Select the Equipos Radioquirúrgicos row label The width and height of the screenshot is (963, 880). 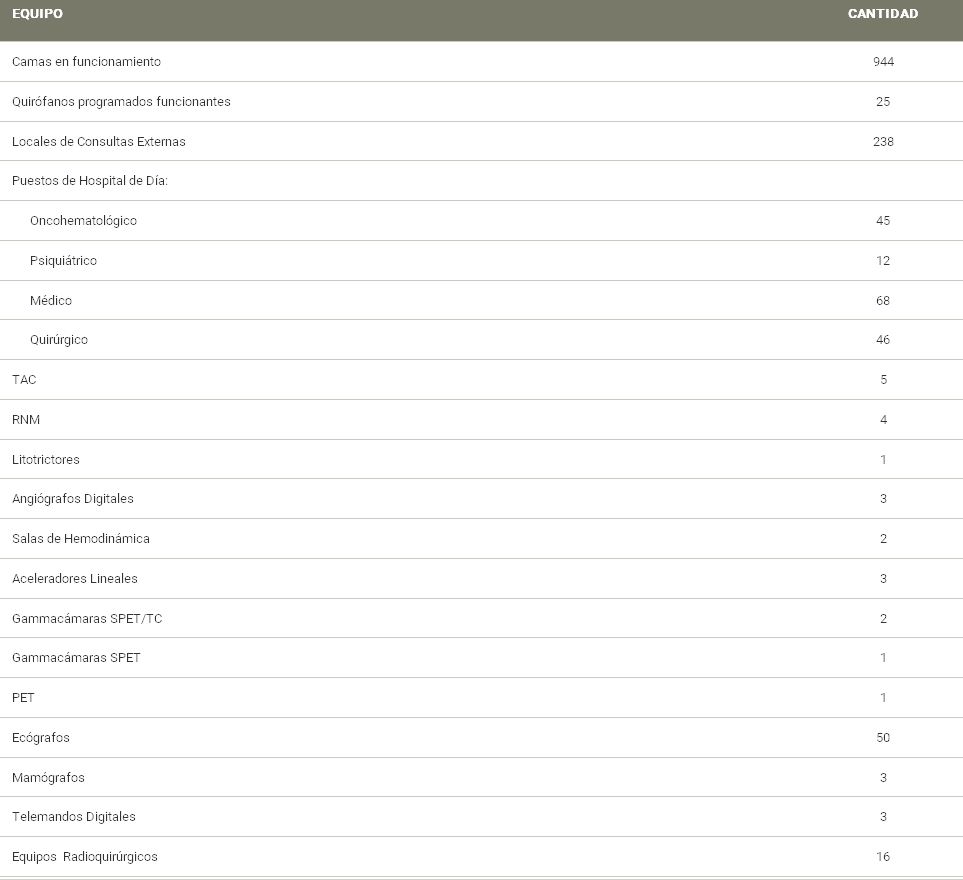click(x=85, y=857)
